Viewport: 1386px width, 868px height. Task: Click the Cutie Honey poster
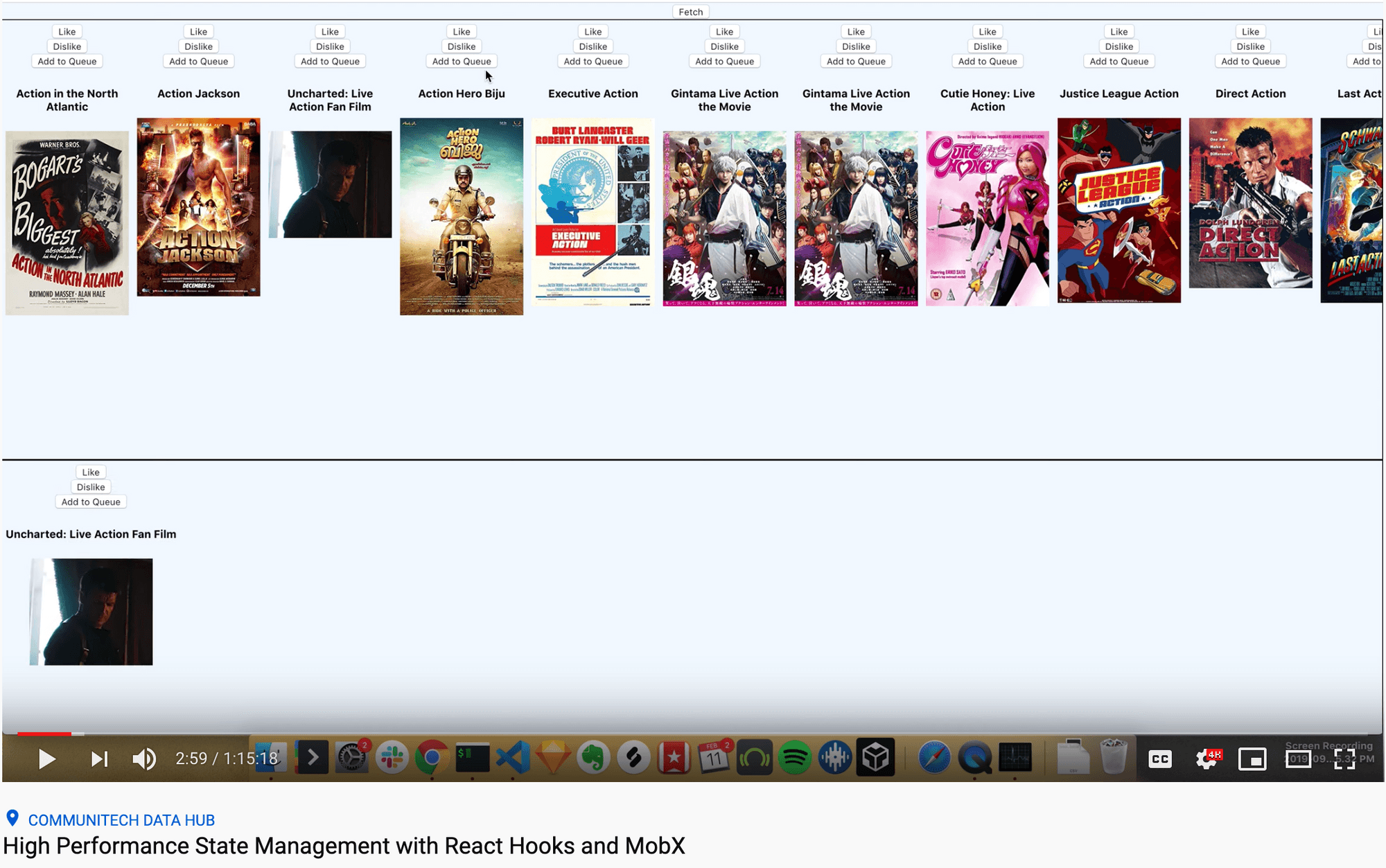pyautogui.click(x=988, y=218)
